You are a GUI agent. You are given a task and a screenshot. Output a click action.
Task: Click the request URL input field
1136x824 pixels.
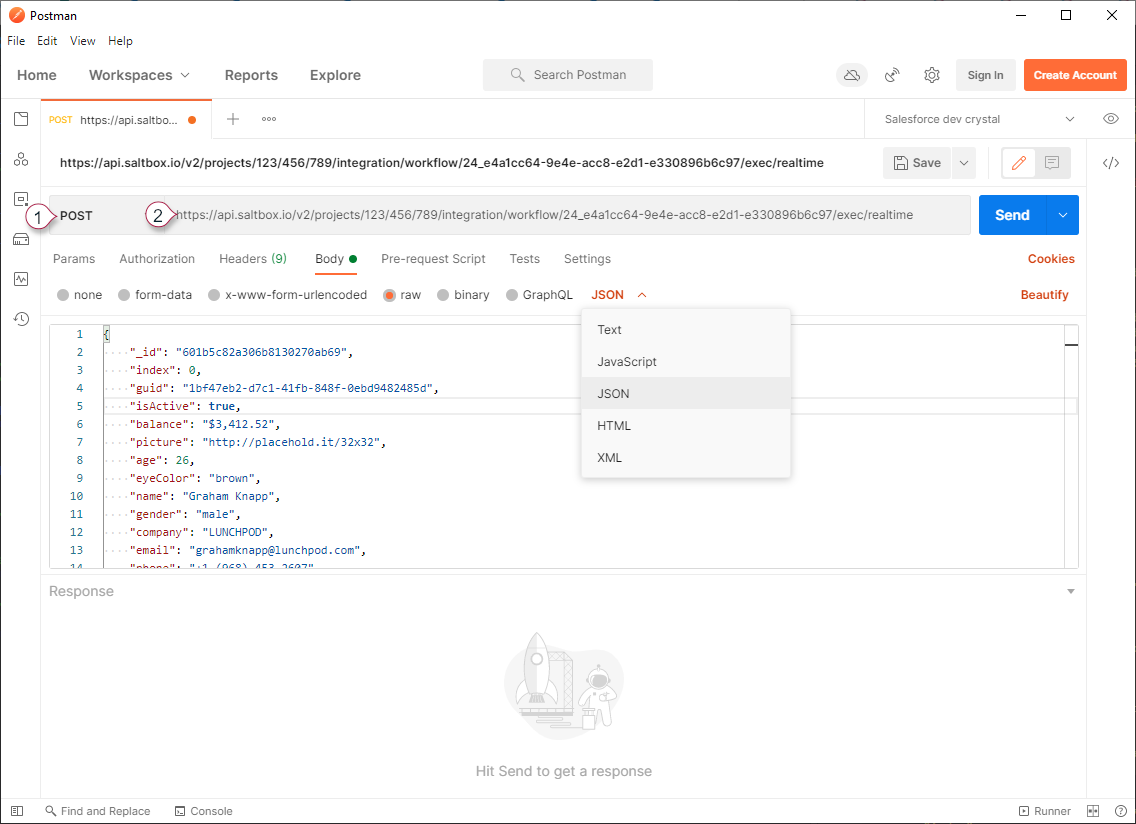point(567,215)
